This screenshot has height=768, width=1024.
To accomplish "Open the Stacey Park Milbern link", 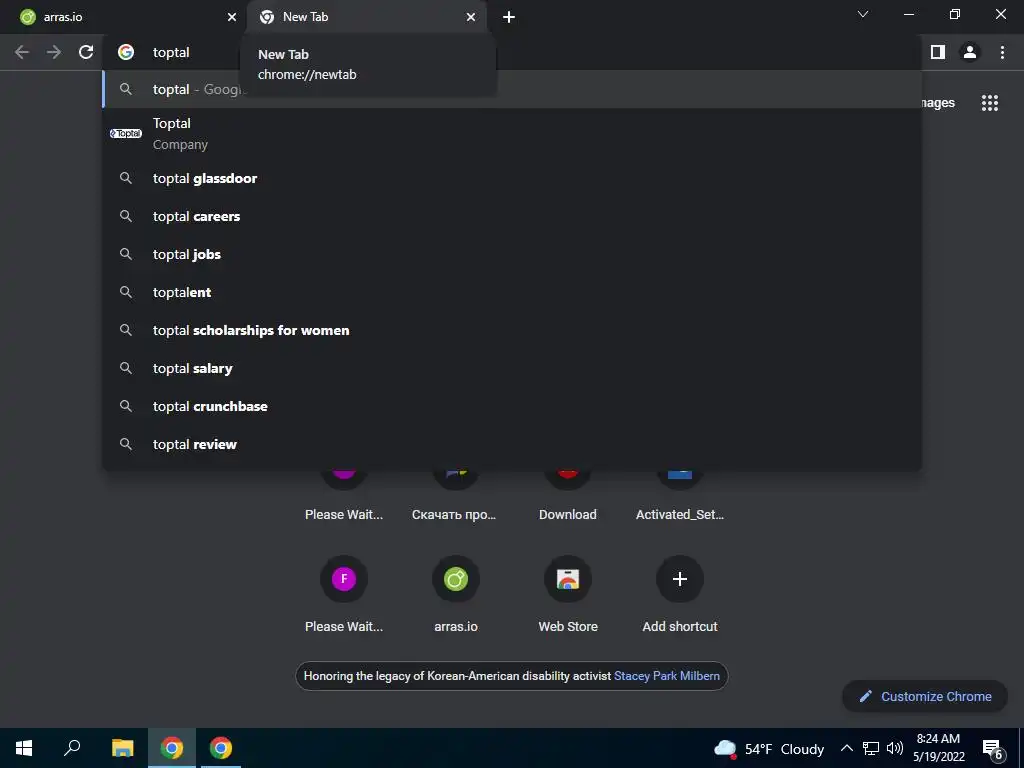I will click(667, 676).
